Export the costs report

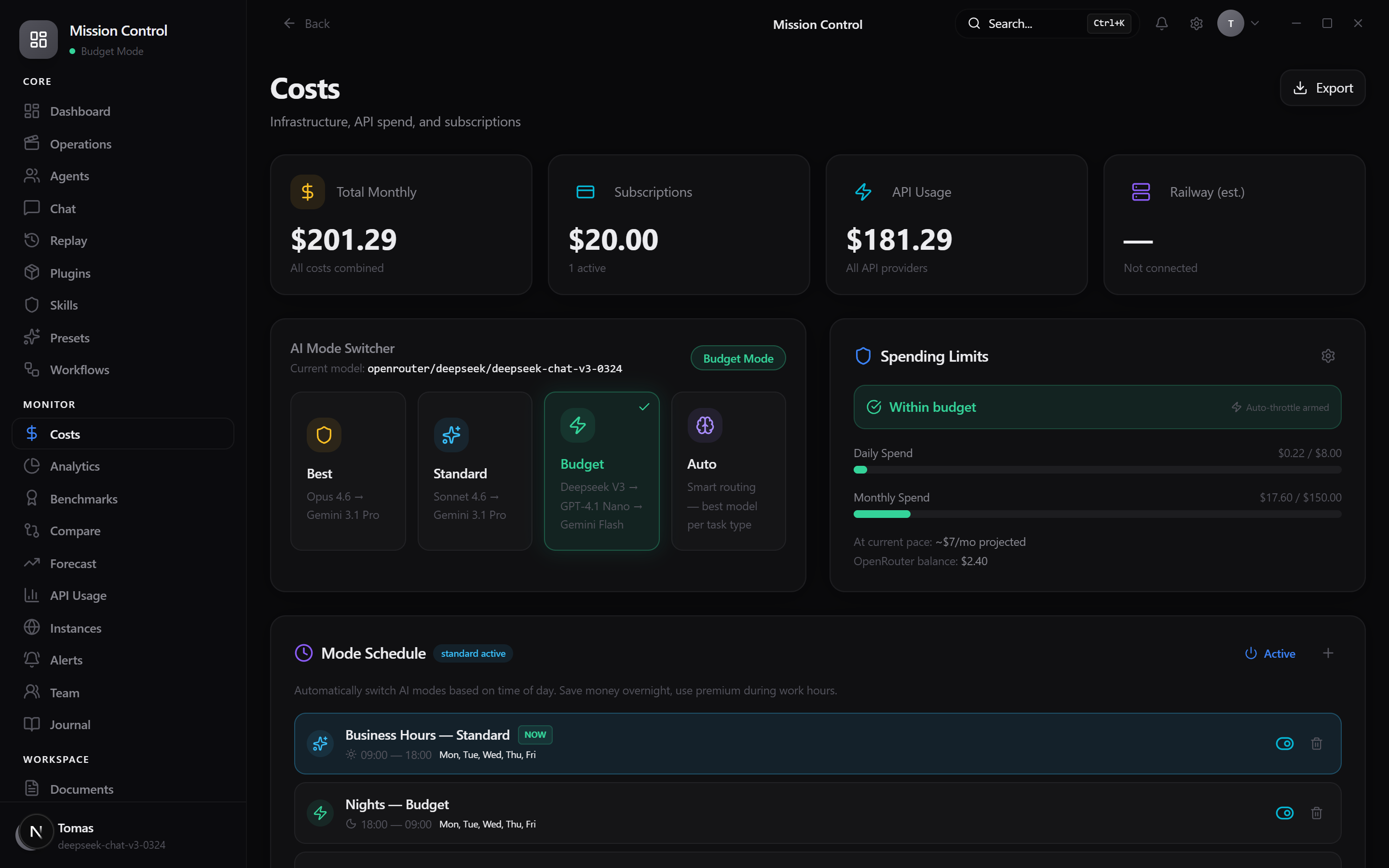tap(1322, 88)
